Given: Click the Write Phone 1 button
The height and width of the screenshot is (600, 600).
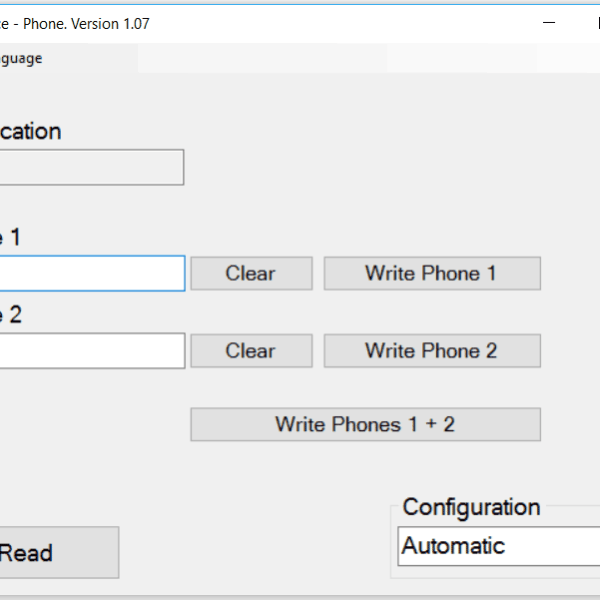Looking at the screenshot, I should coord(432,273).
